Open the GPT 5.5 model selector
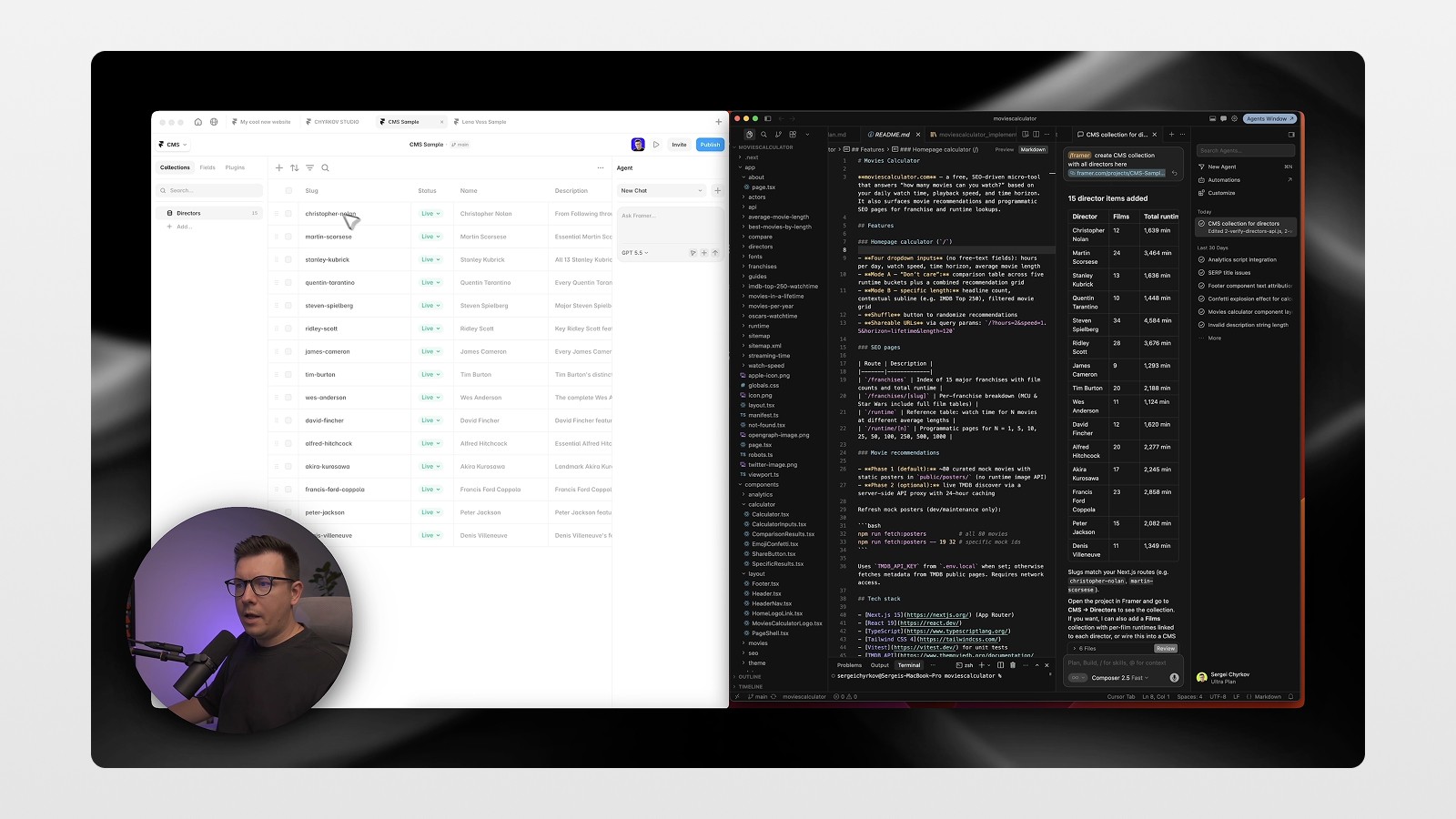The image size is (1456, 819). coord(635,253)
